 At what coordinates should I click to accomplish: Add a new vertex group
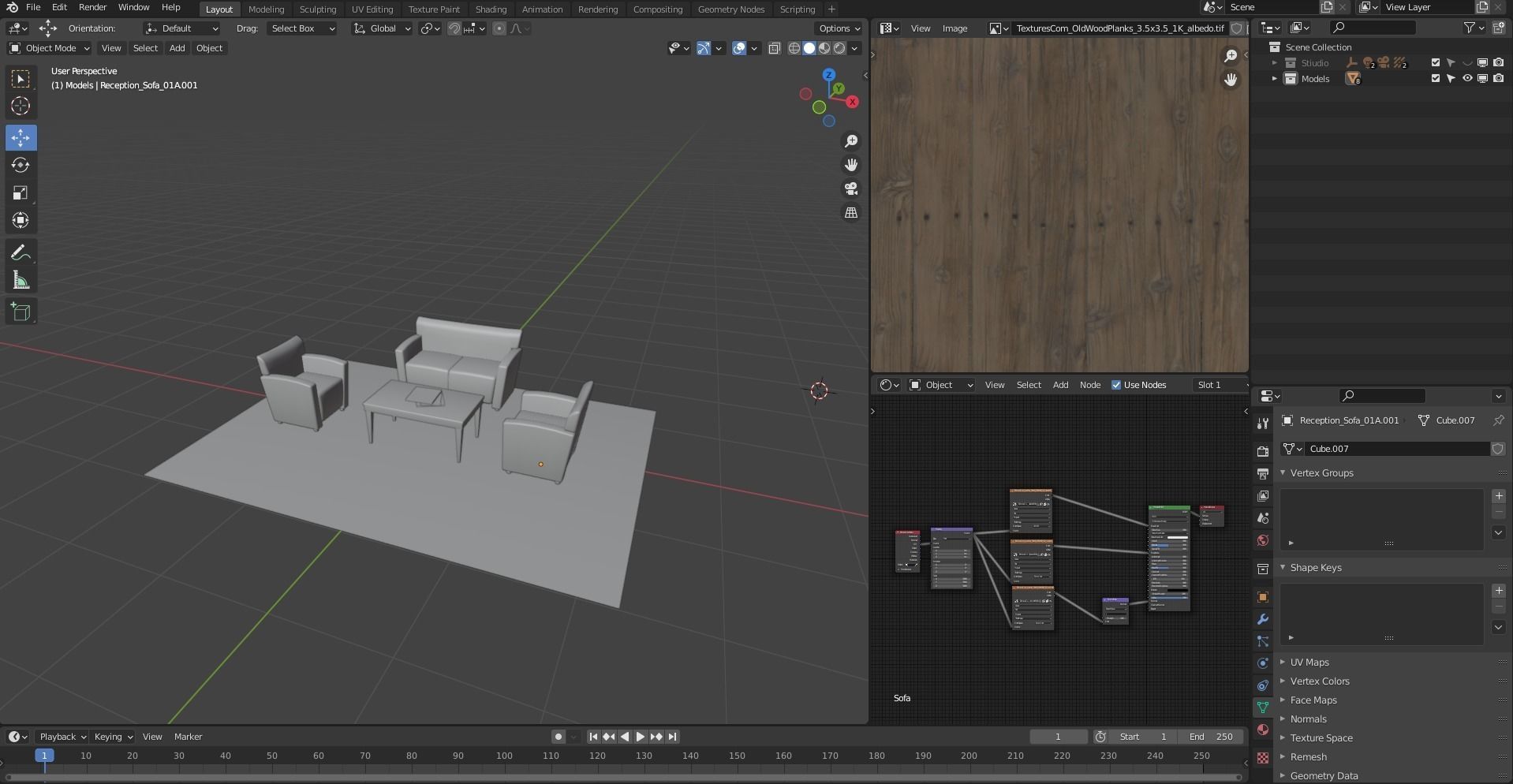point(1499,496)
